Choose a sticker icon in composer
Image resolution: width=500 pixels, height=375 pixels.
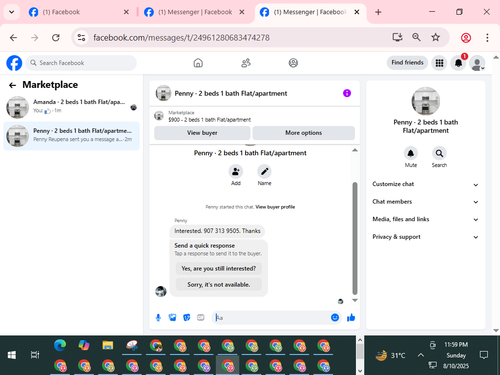[x=187, y=317]
